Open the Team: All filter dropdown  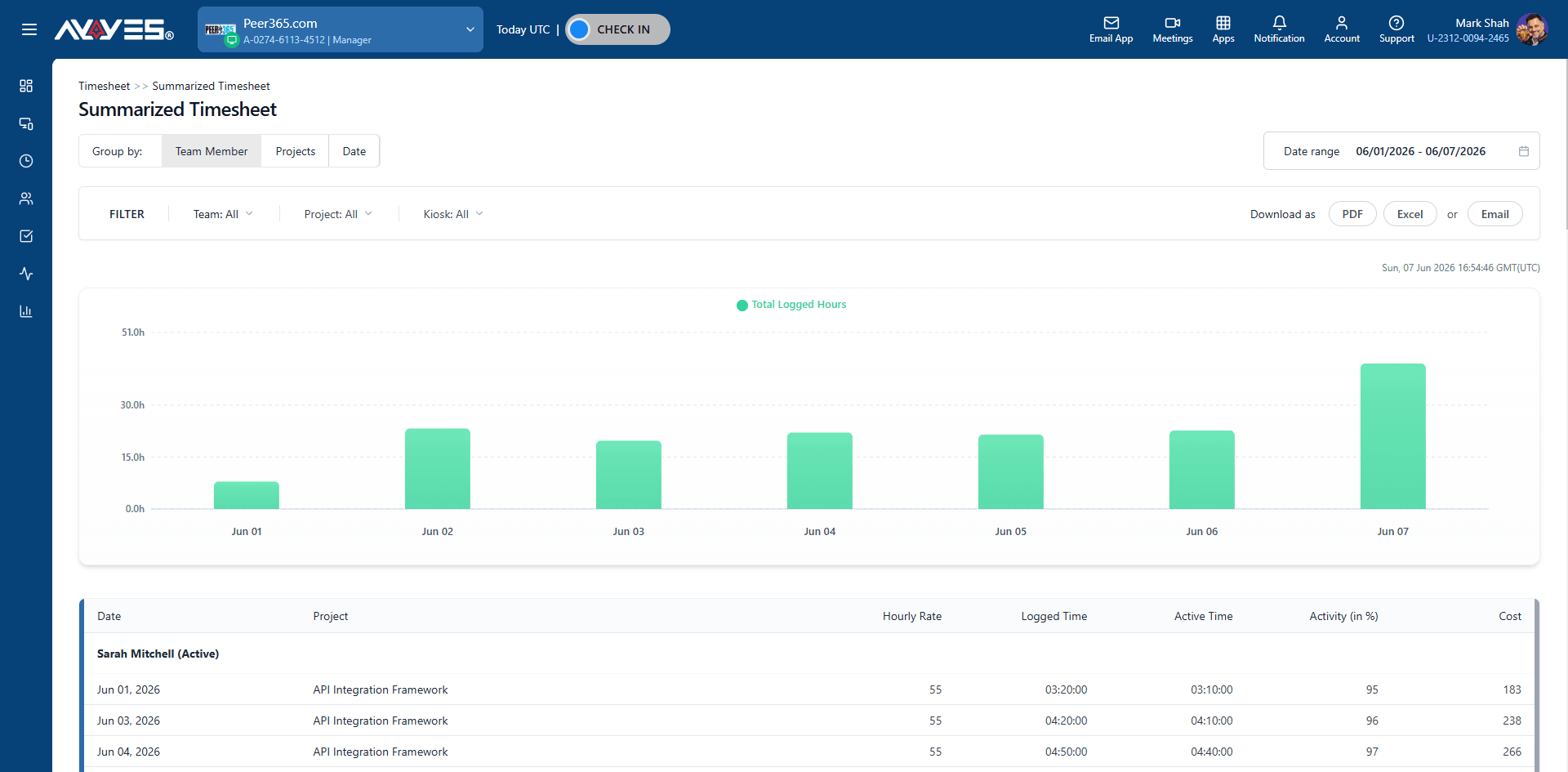(x=223, y=214)
